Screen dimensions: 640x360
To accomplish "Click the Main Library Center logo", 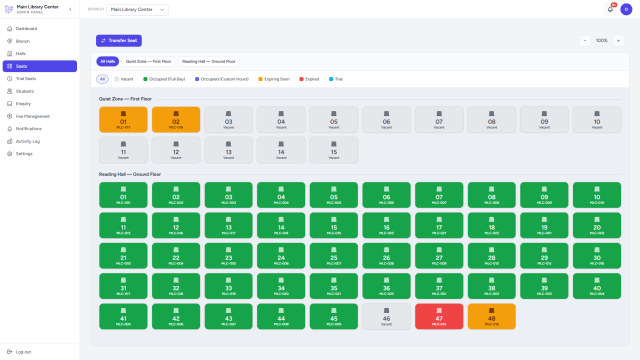I will point(9,9).
